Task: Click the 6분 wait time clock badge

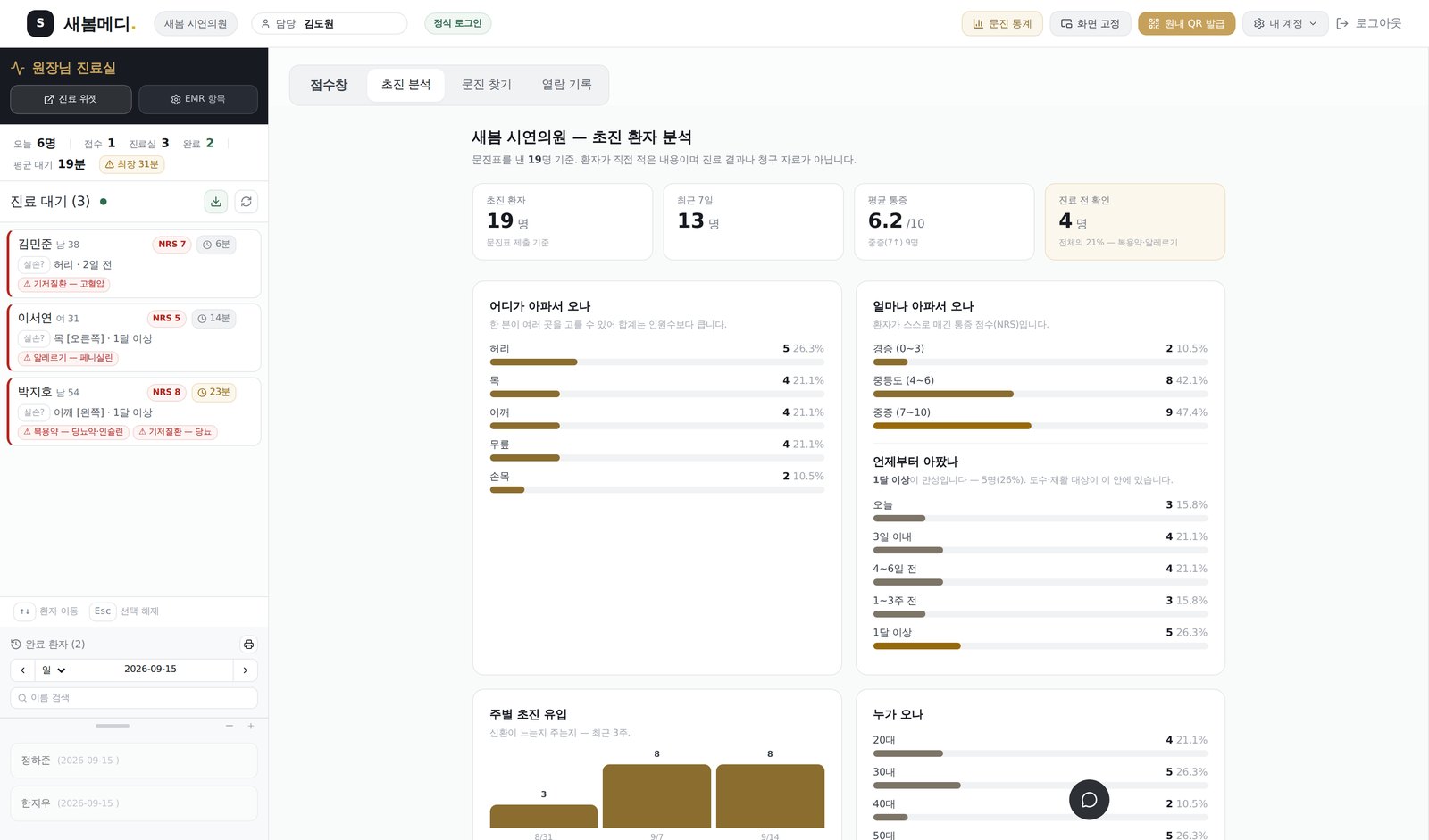Action: [216, 245]
